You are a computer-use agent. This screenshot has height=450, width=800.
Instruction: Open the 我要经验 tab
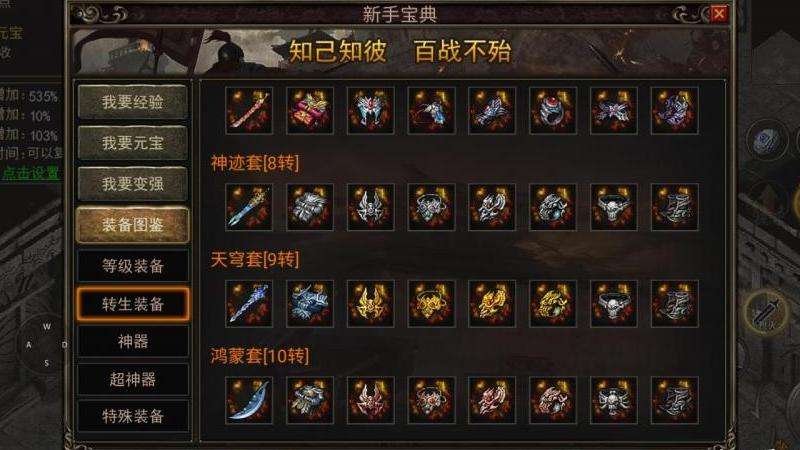coord(133,102)
